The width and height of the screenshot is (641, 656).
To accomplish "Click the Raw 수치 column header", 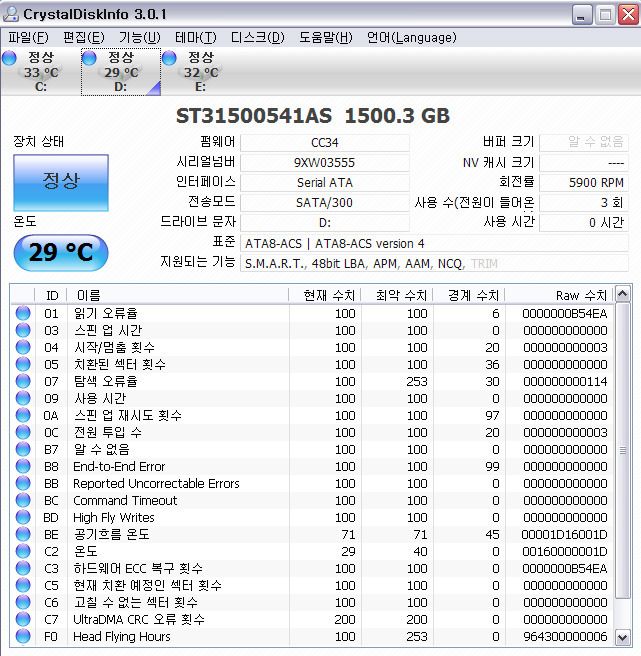I will point(559,296).
